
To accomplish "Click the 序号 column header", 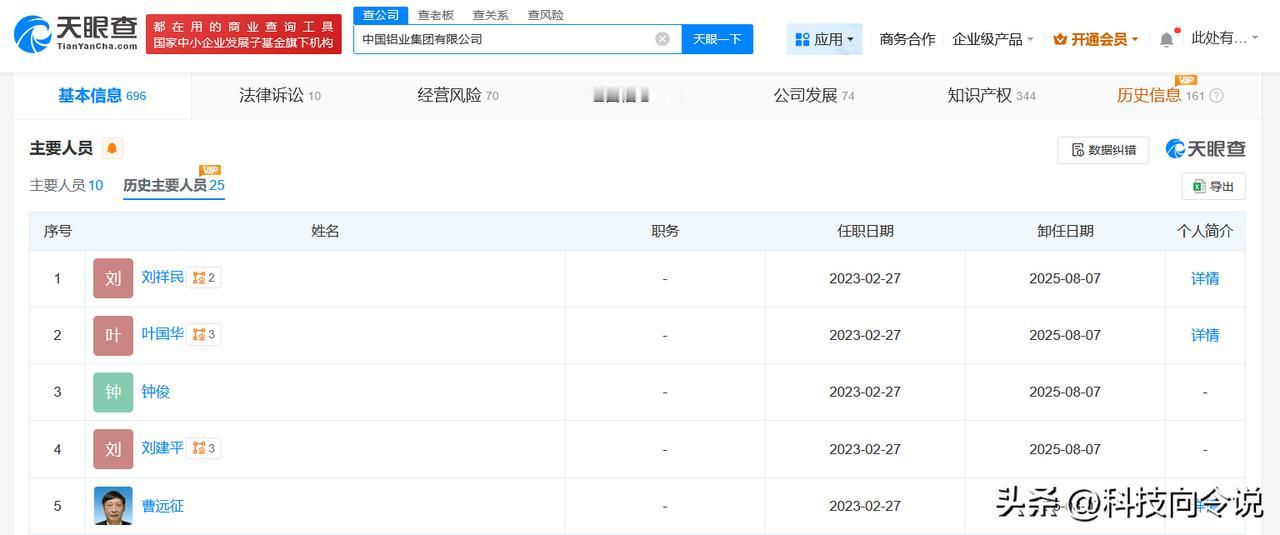I will point(57,231).
